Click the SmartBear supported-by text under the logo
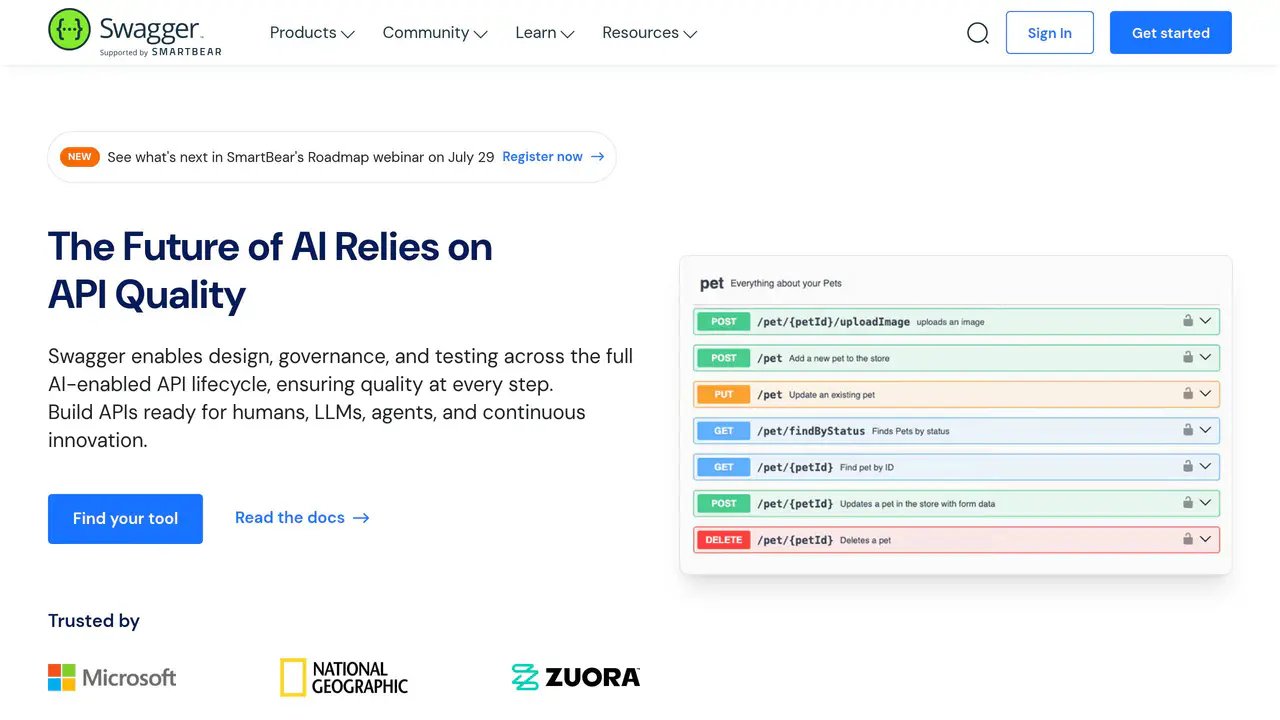 click(161, 52)
